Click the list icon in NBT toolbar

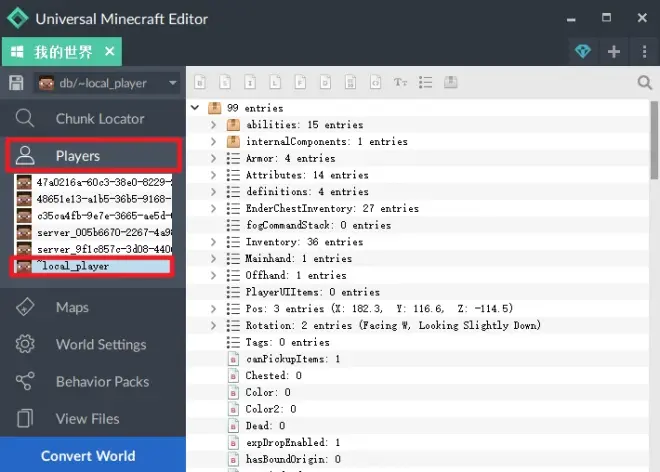click(x=425, y=82)
